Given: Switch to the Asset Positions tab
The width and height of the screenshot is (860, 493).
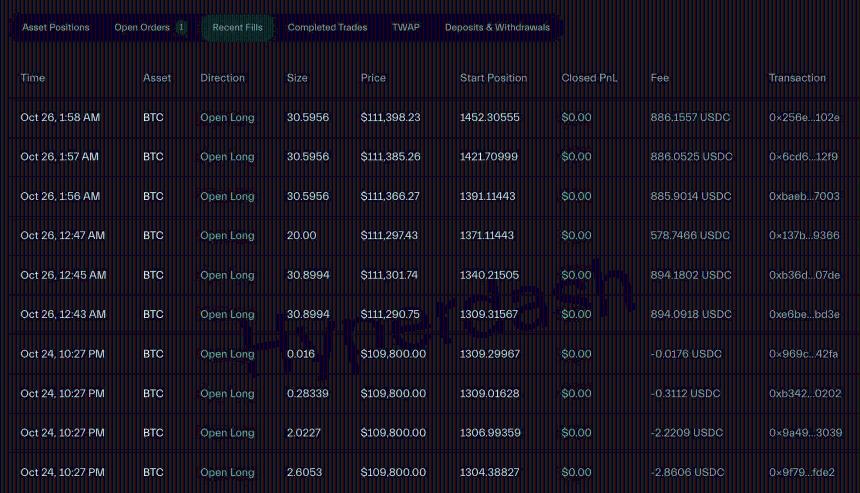Looking at the screenshot, I should tap(56, 28).
